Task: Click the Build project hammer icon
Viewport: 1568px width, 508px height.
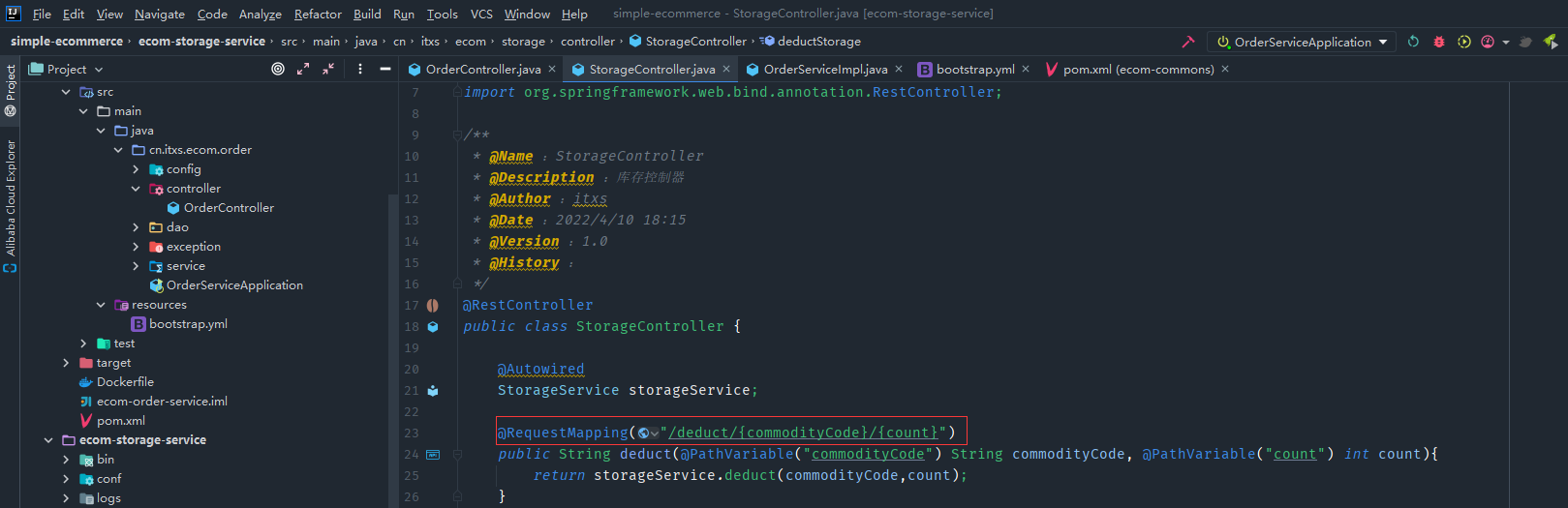Action: [1188, 42]
